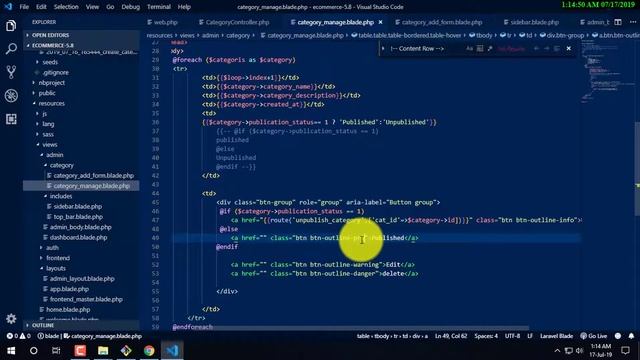Click Ln 49, Col 62 in status bar
640x360 pixels.
click(451, 336)
